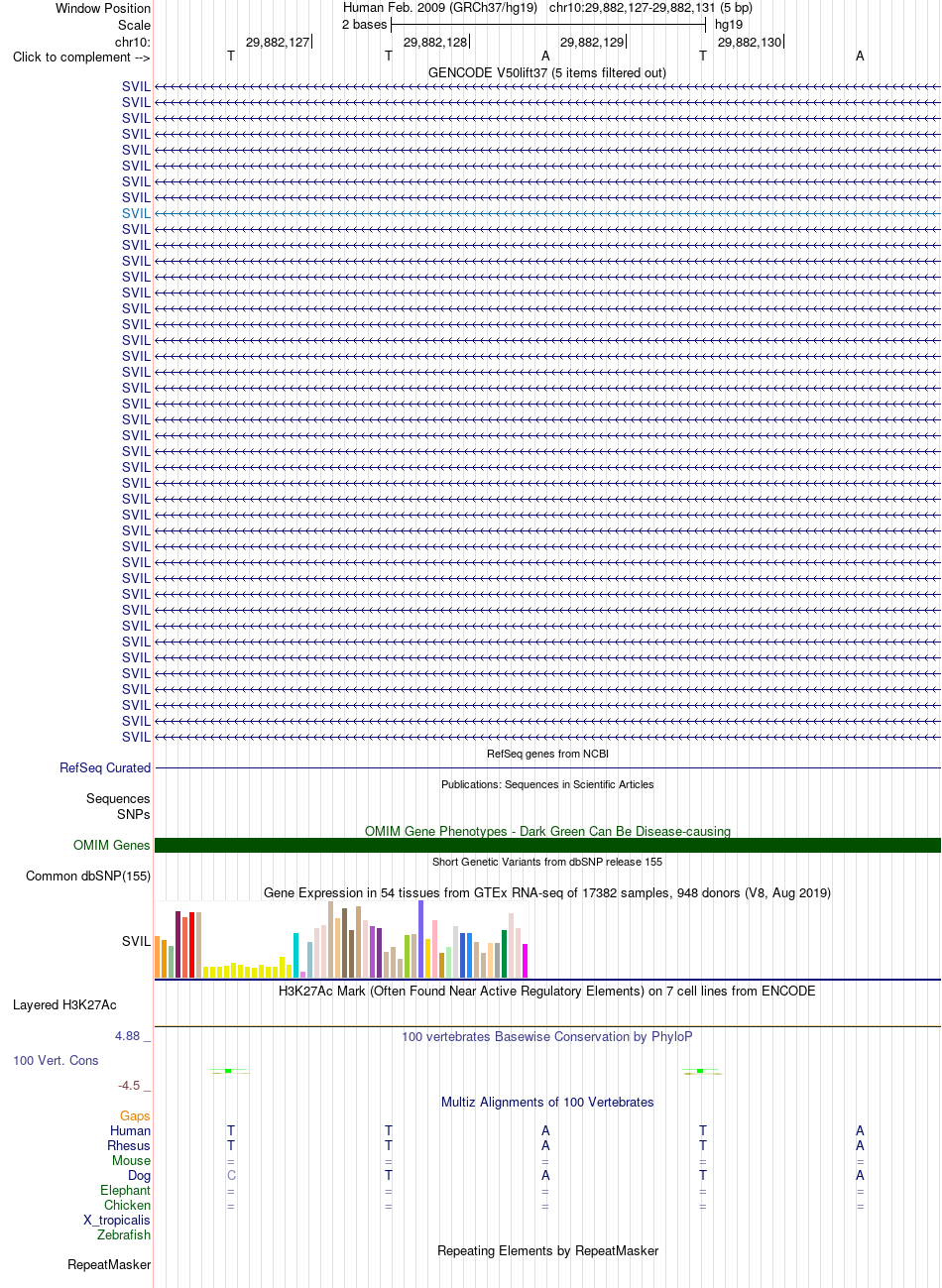
Task: Click the SVIL label beside the GTEx bar chart
Action: click(136, 941)
